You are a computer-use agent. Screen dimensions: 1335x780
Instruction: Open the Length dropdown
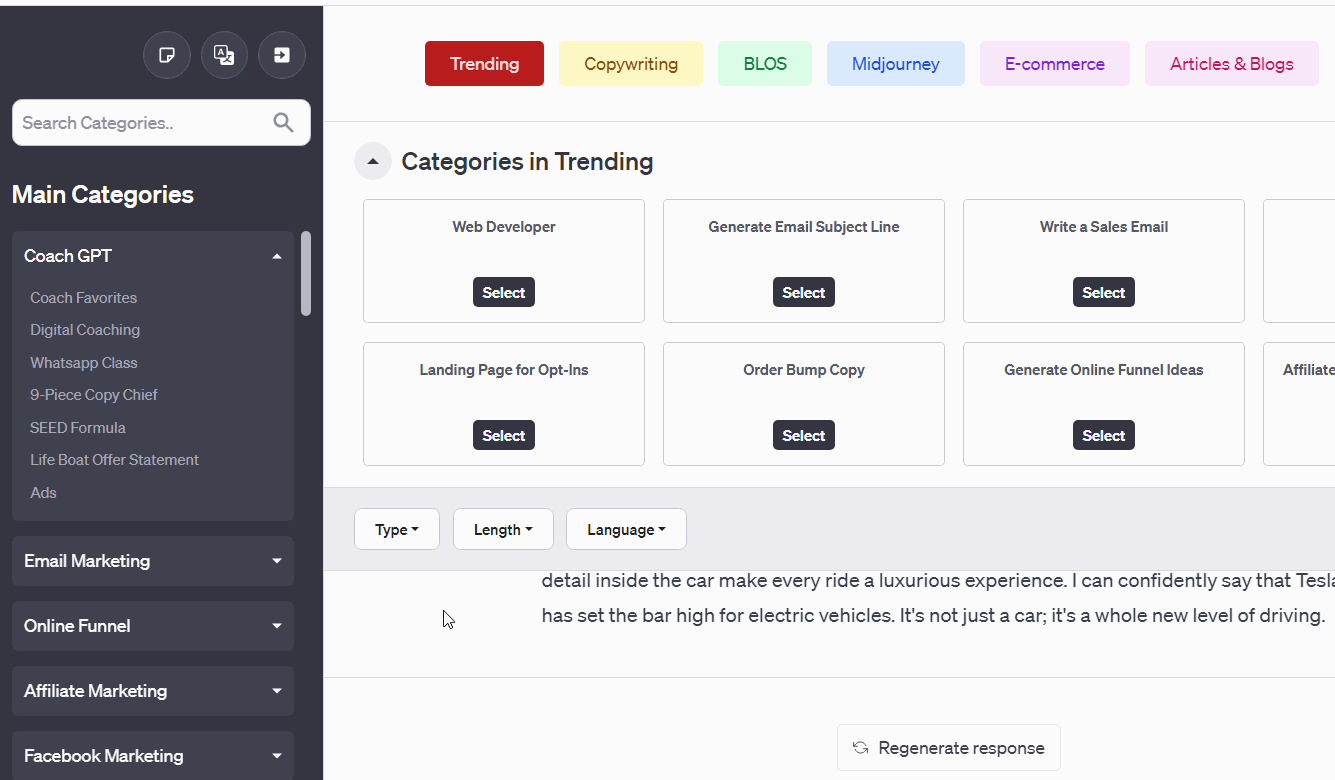pos(503,530)
